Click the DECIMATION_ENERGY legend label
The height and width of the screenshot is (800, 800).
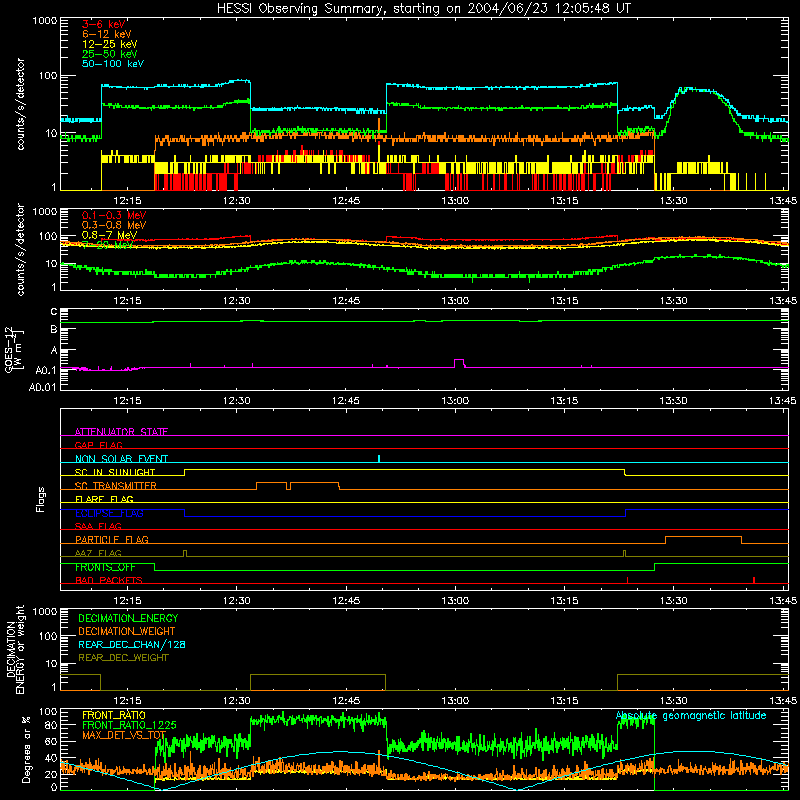(128, 618)
